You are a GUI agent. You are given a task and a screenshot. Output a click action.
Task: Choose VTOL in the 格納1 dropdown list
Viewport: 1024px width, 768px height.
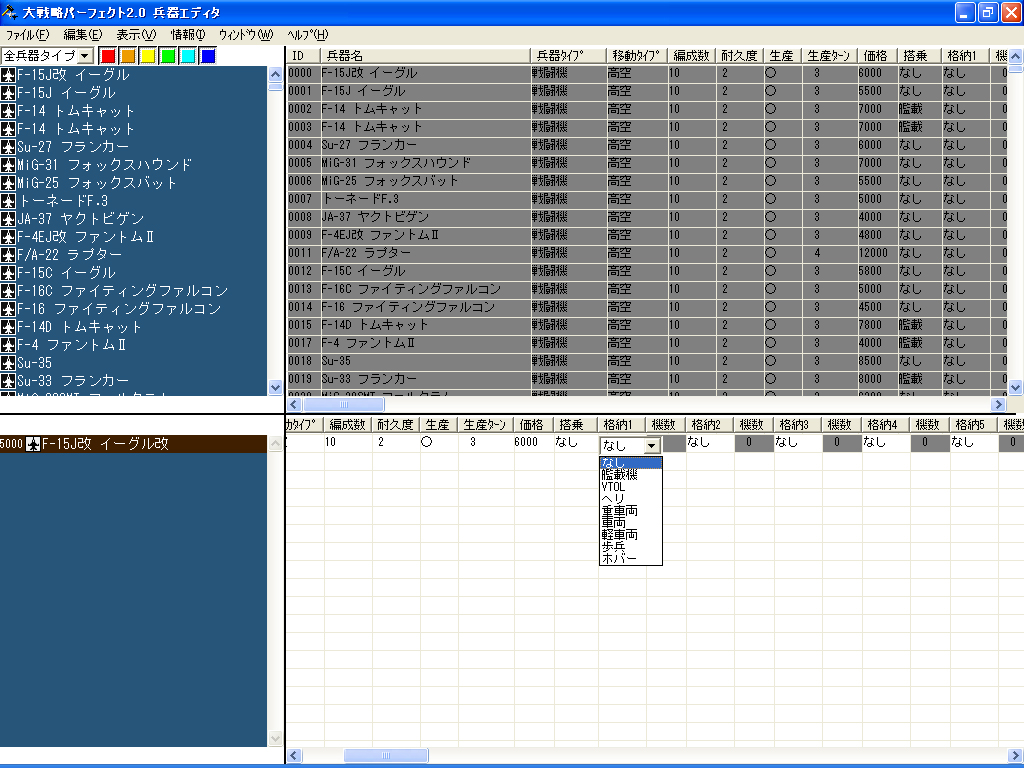click(613, 487)
